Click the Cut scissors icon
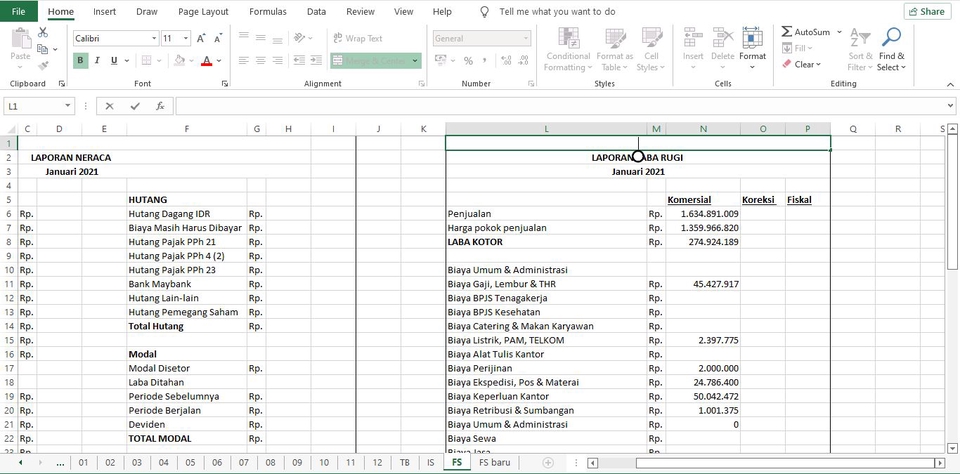Image resolution: width=960 pixels, height=474 pixels. point(43,32)
